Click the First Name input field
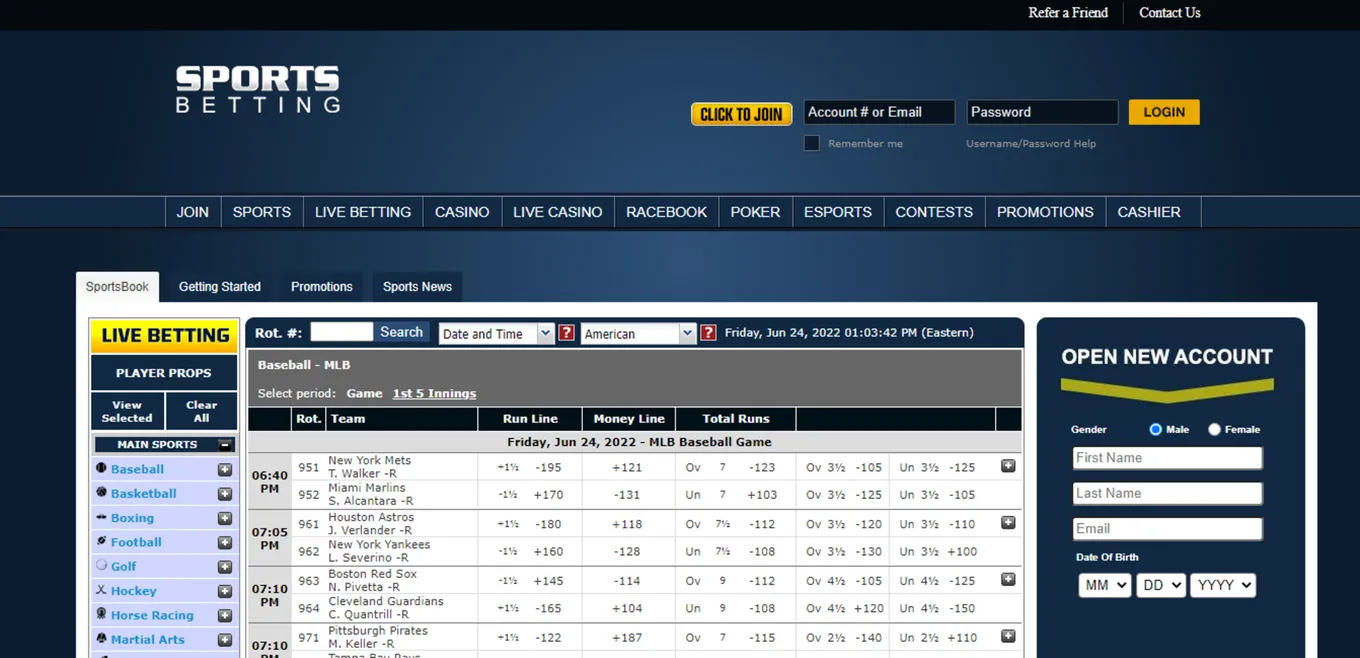The height and width of the screenshot is (658, 1360). click(1167, 458)
